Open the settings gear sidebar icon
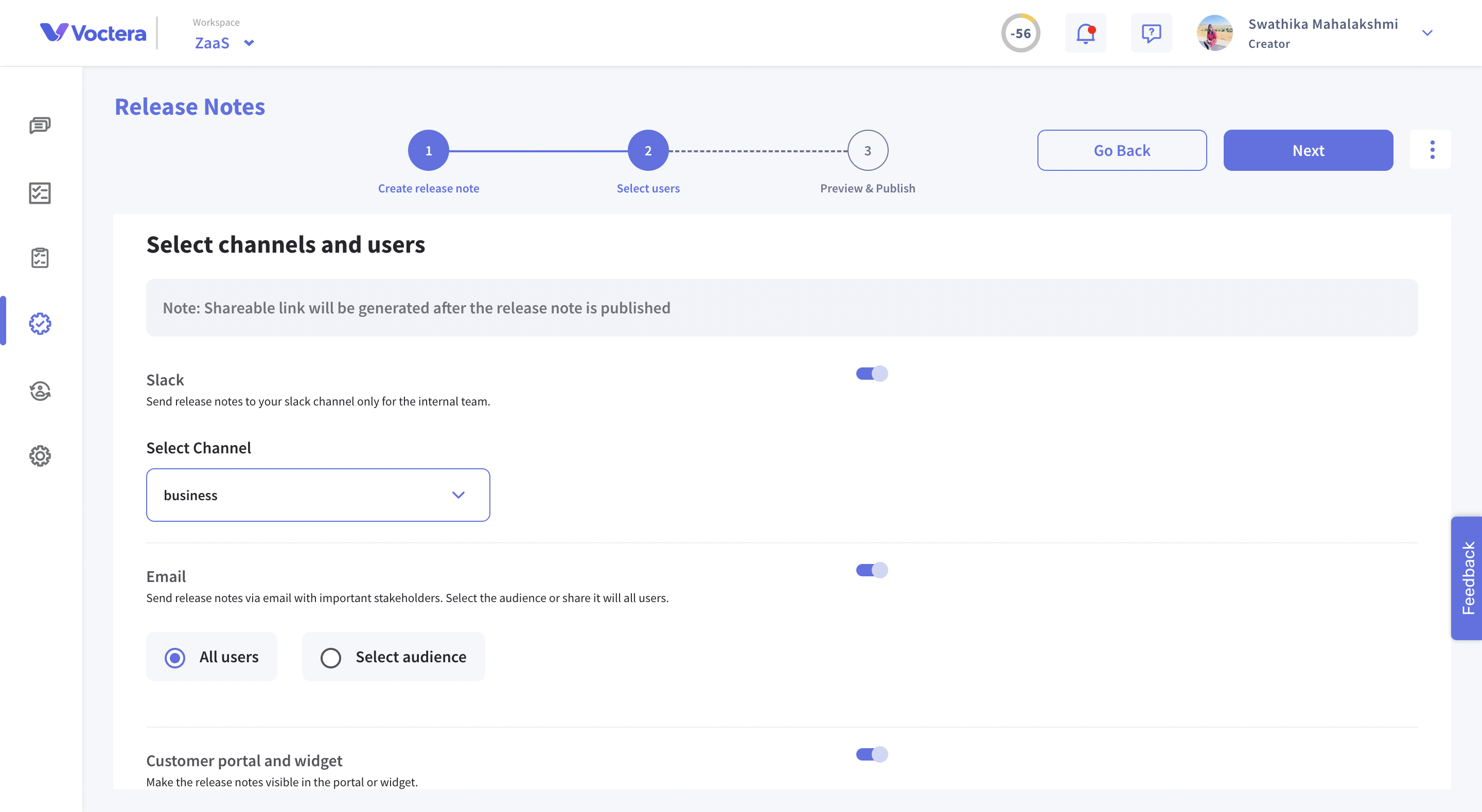The width and height of the screenshot is (1482, 812). 40,456
